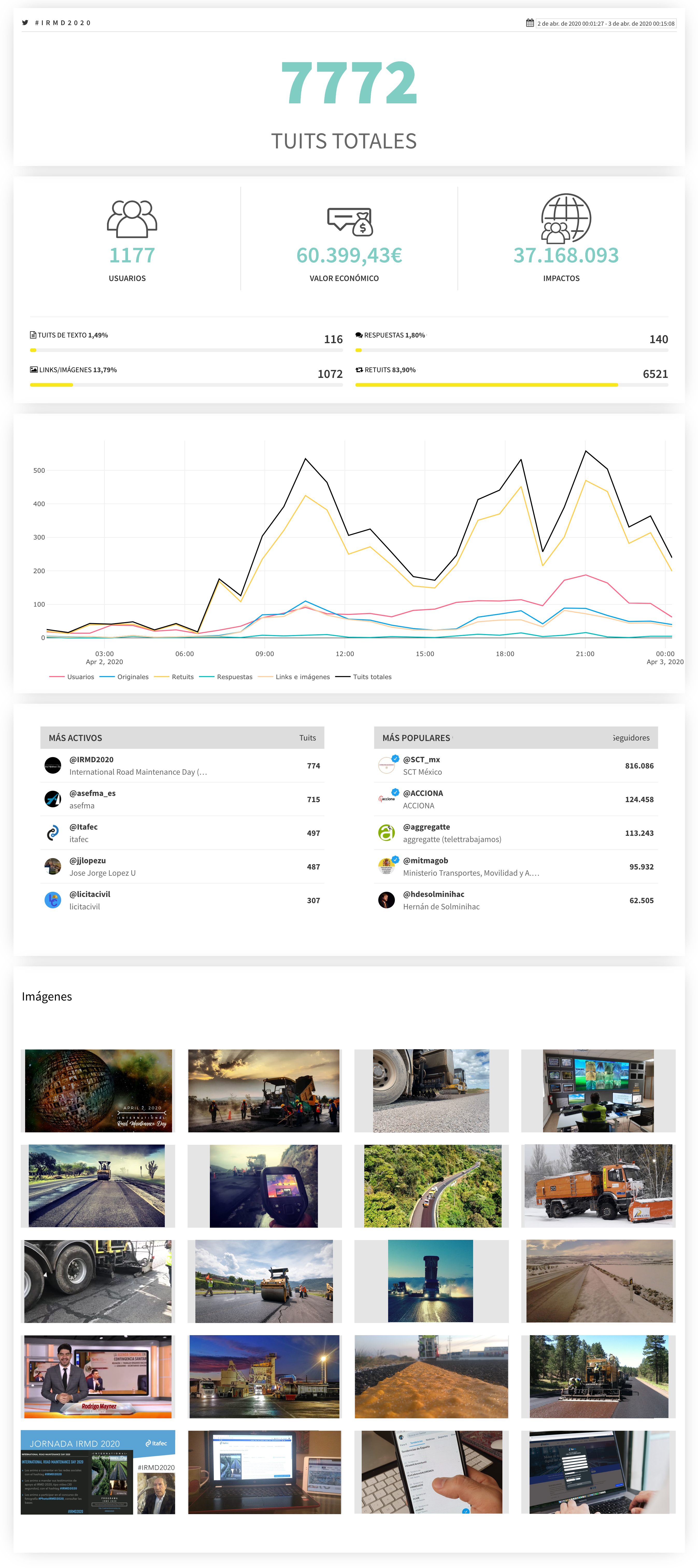Viewport: 698px width, 1568px height.
Task: Open the orange snowplow truck thumbnail
Action: [598, 1186]
